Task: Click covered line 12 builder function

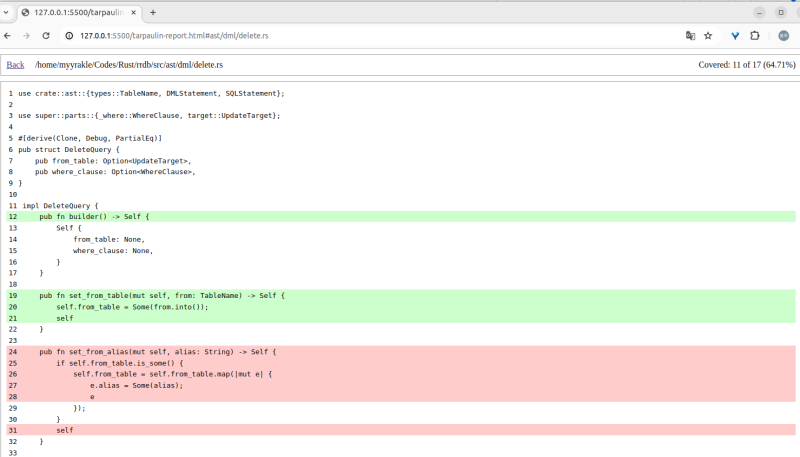Action: 95,216
